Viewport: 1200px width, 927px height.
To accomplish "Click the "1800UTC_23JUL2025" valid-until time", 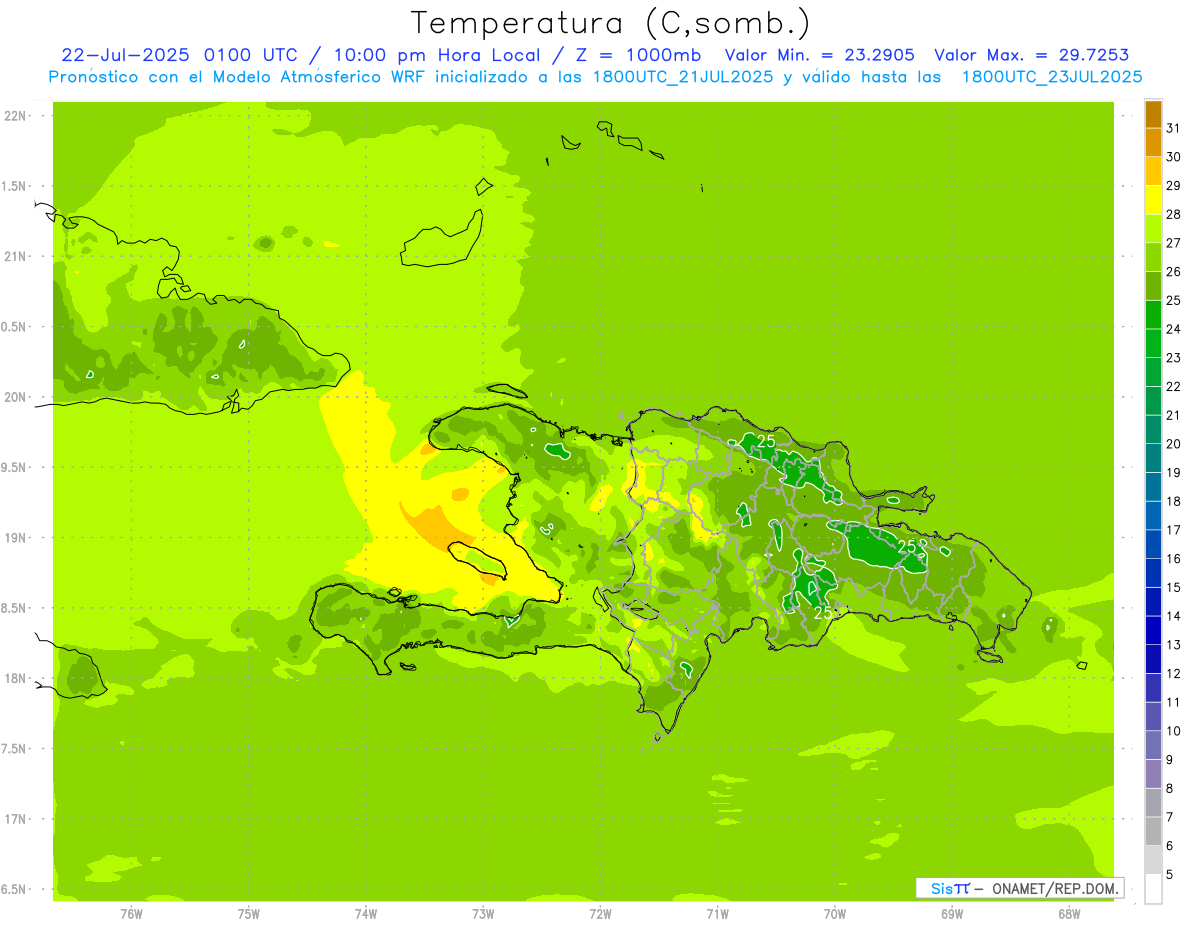I will [x=1052, y=77].
